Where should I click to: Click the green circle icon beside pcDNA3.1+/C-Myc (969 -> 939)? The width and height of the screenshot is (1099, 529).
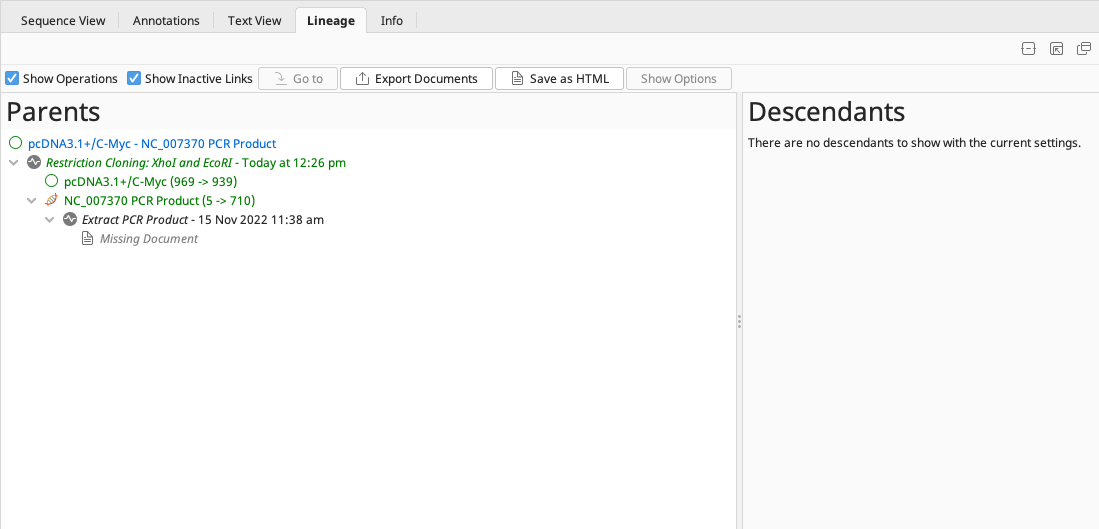tap(52, 181)
